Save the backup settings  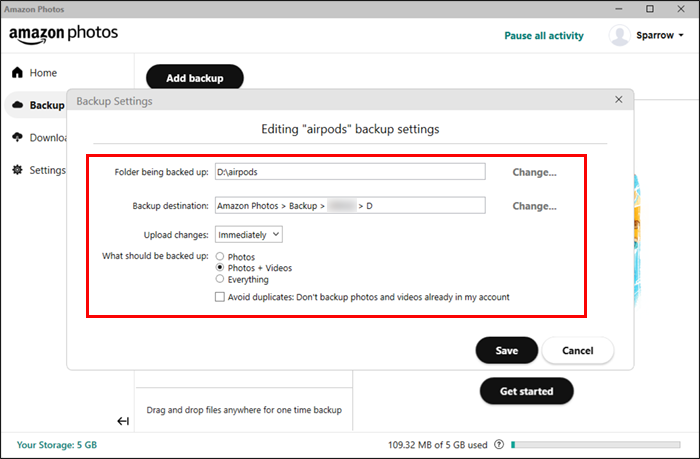[506, 351]
